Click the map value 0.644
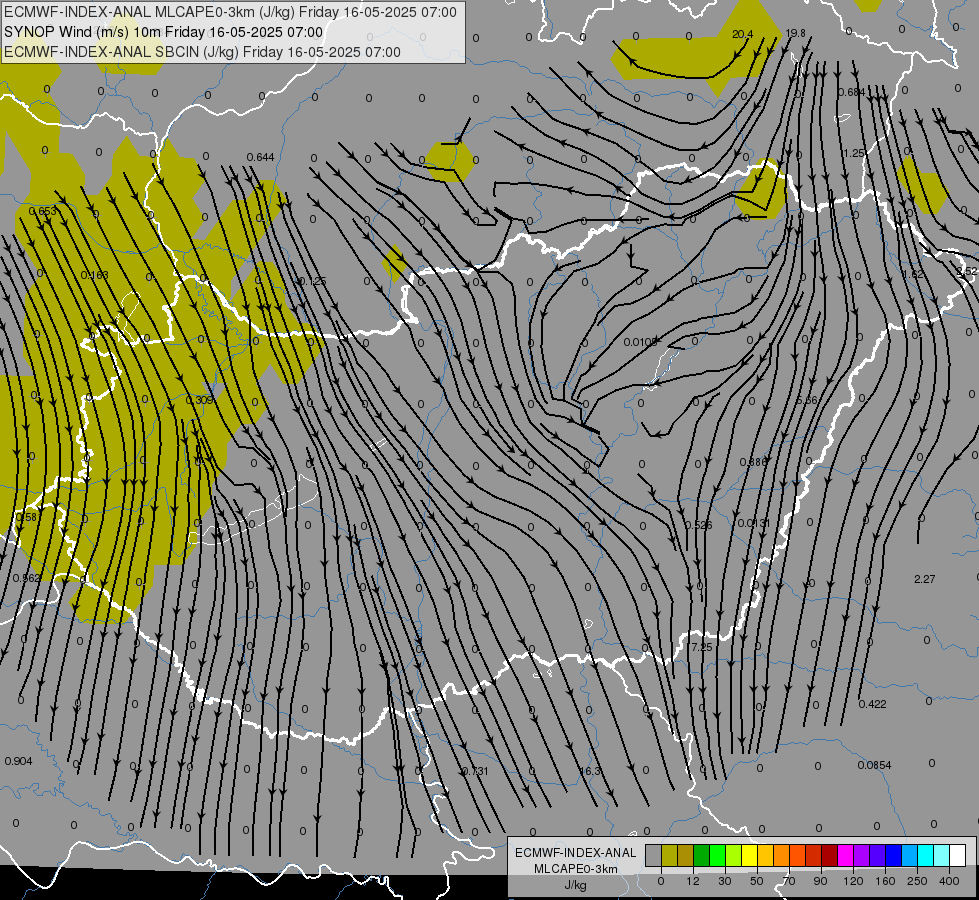Screen dimensions: 979x900 coord(260,157)
